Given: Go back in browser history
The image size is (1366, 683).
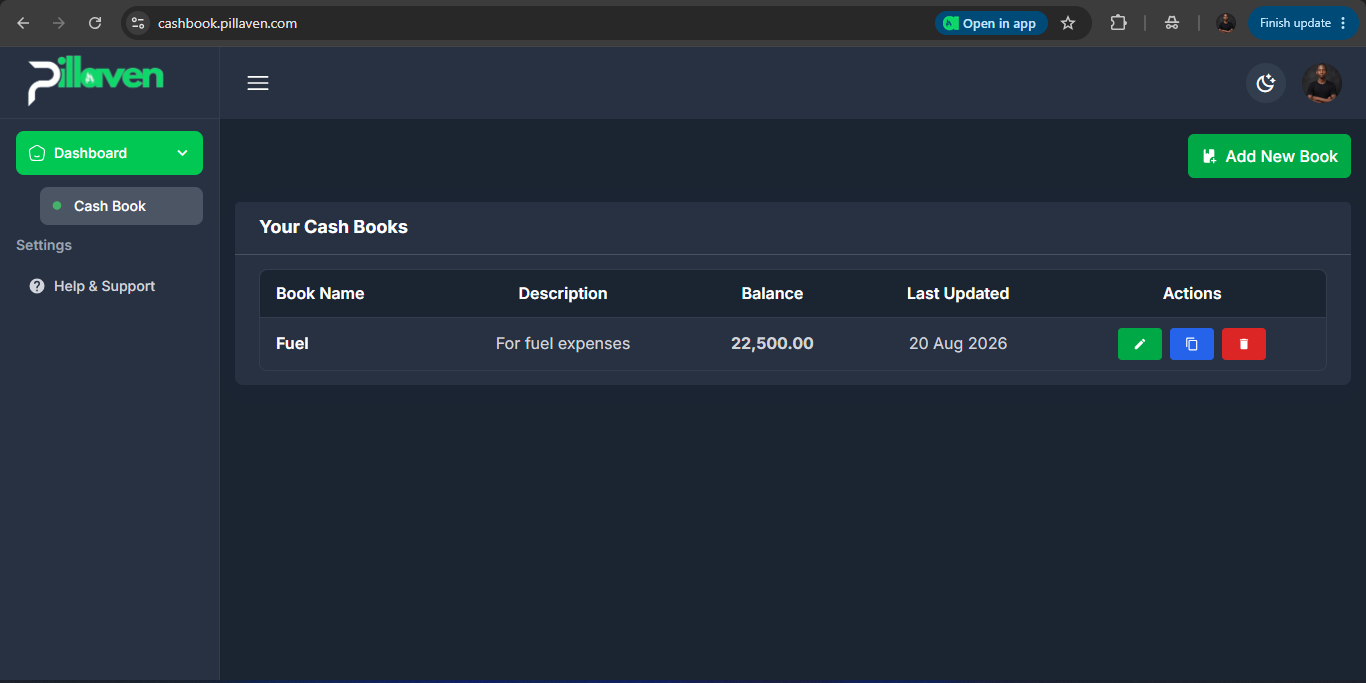Looking at the screenshot, I should 23,23.
